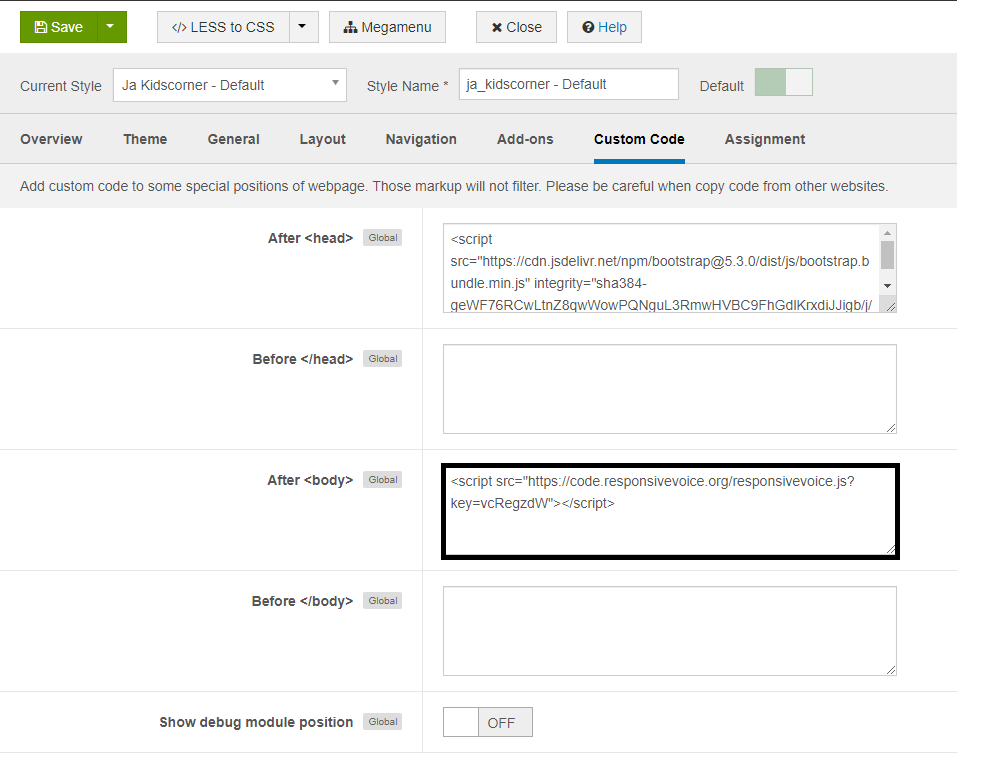
Task: Open the Save button dropdown arrow
Action: (112, 27)
